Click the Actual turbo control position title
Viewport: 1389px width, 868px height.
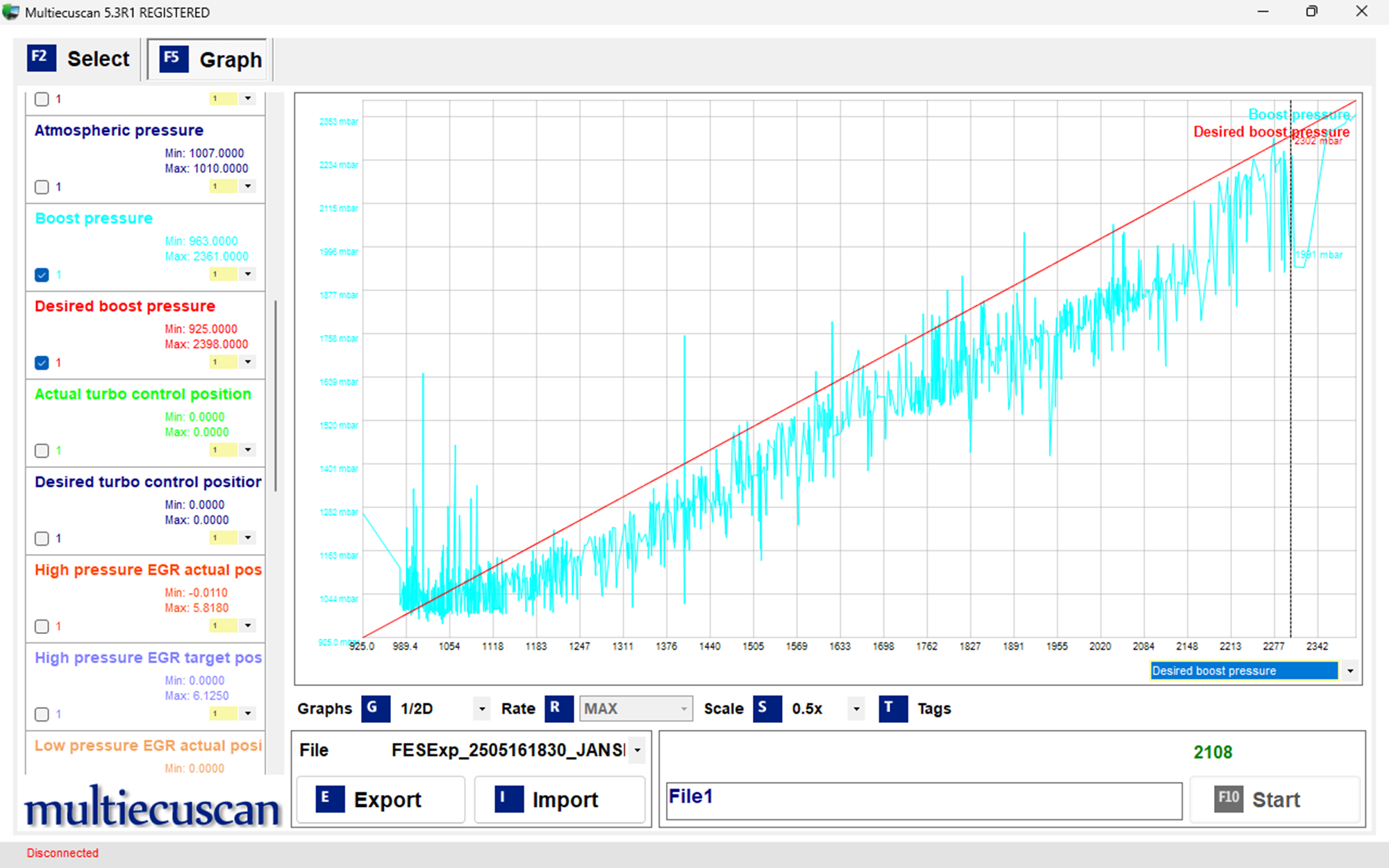(x=143, y=394)
